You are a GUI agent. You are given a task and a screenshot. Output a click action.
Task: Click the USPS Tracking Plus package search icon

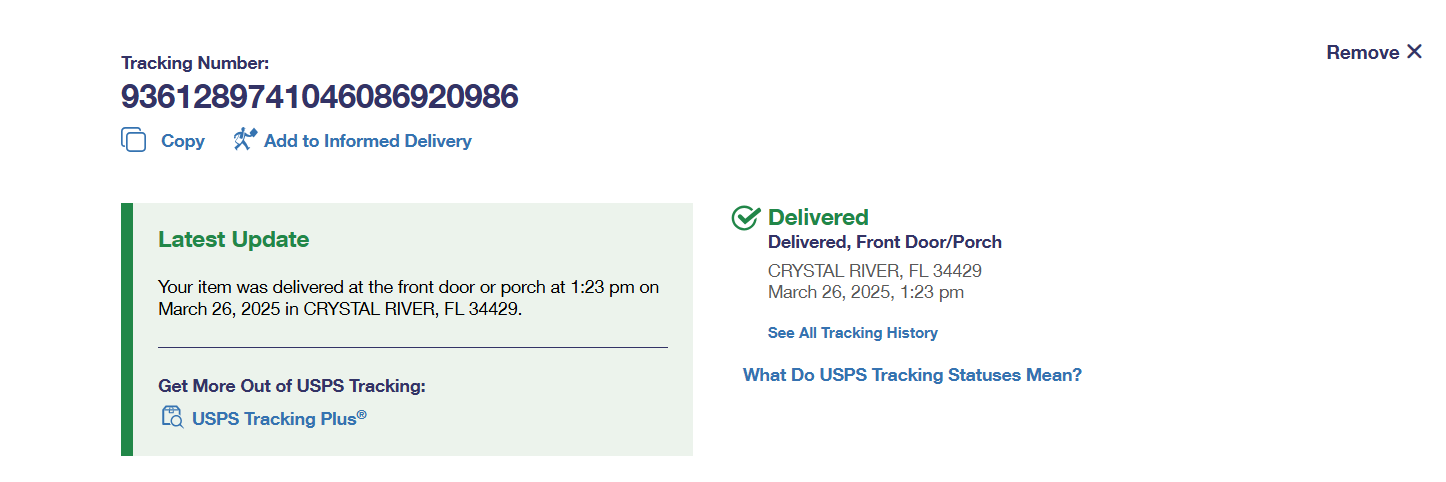(x=172, y=417)
